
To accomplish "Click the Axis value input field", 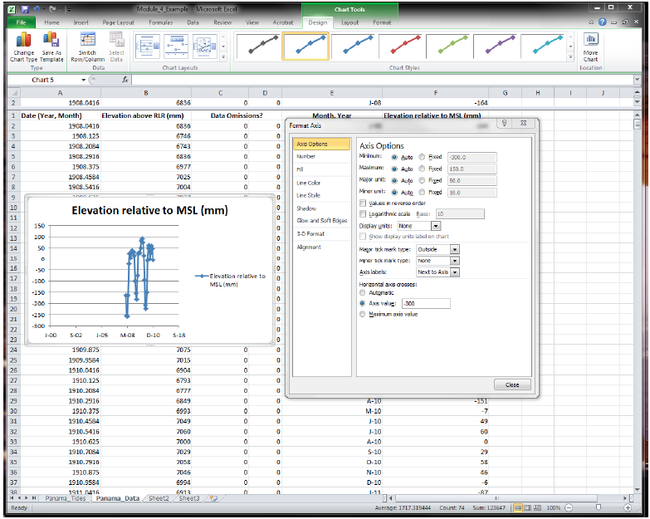I will pyautogui.click(x=427, y=303).
